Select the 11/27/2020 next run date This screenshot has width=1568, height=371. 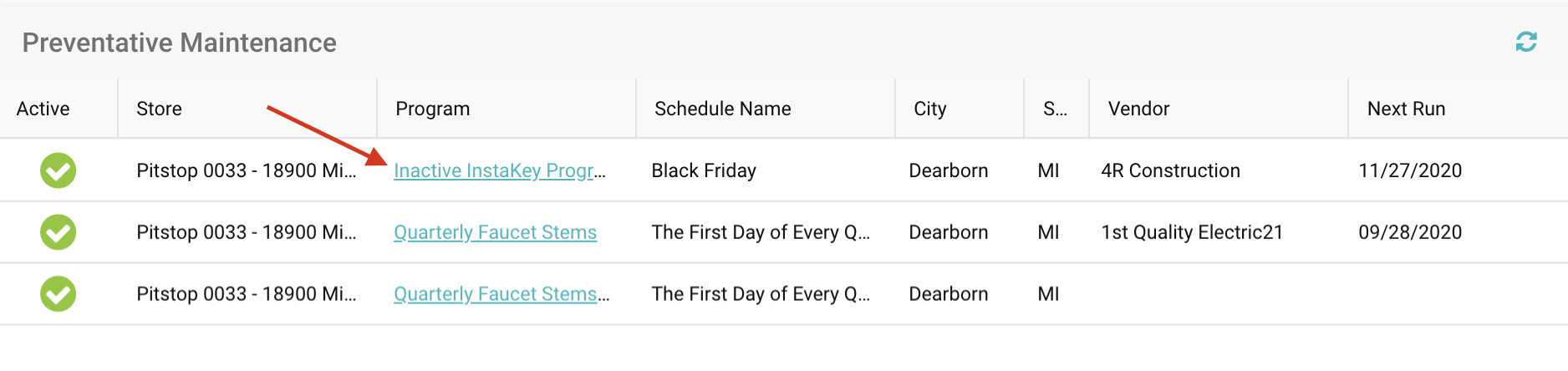tap(1410, 170)
